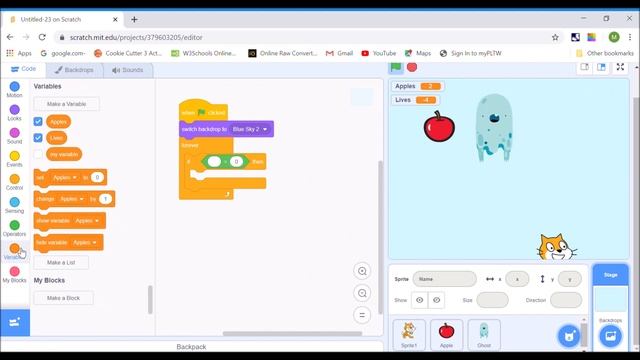Reset workspace zoom to default
The height and width of the screenshot is (360, 640).
(x=362, y=315)
